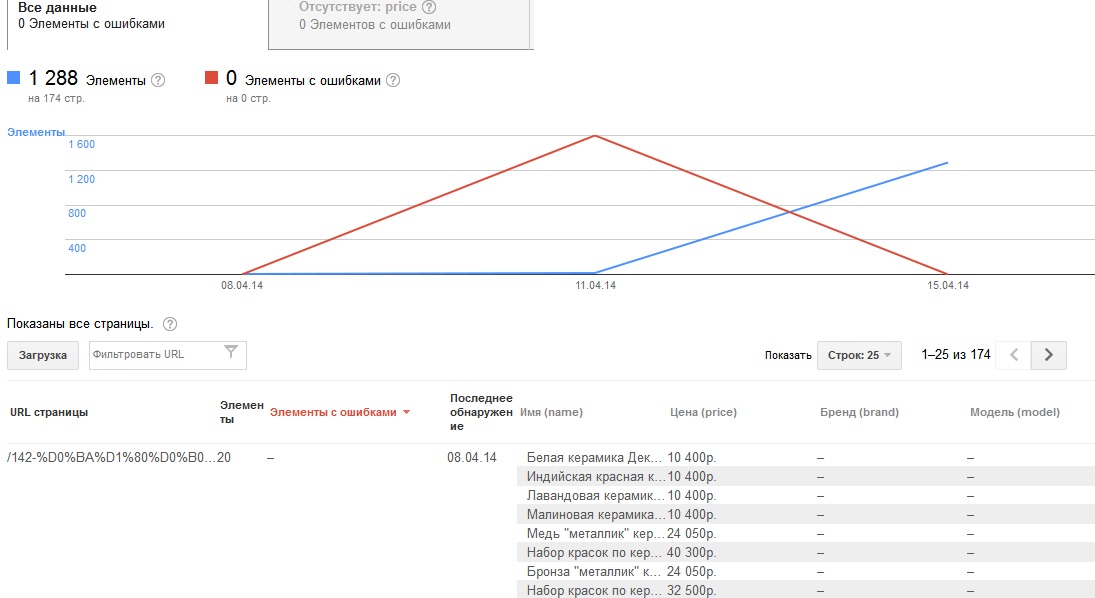Select Белая керамика item row
This screenshot has height=598, width=1095.
click(595, 458)
